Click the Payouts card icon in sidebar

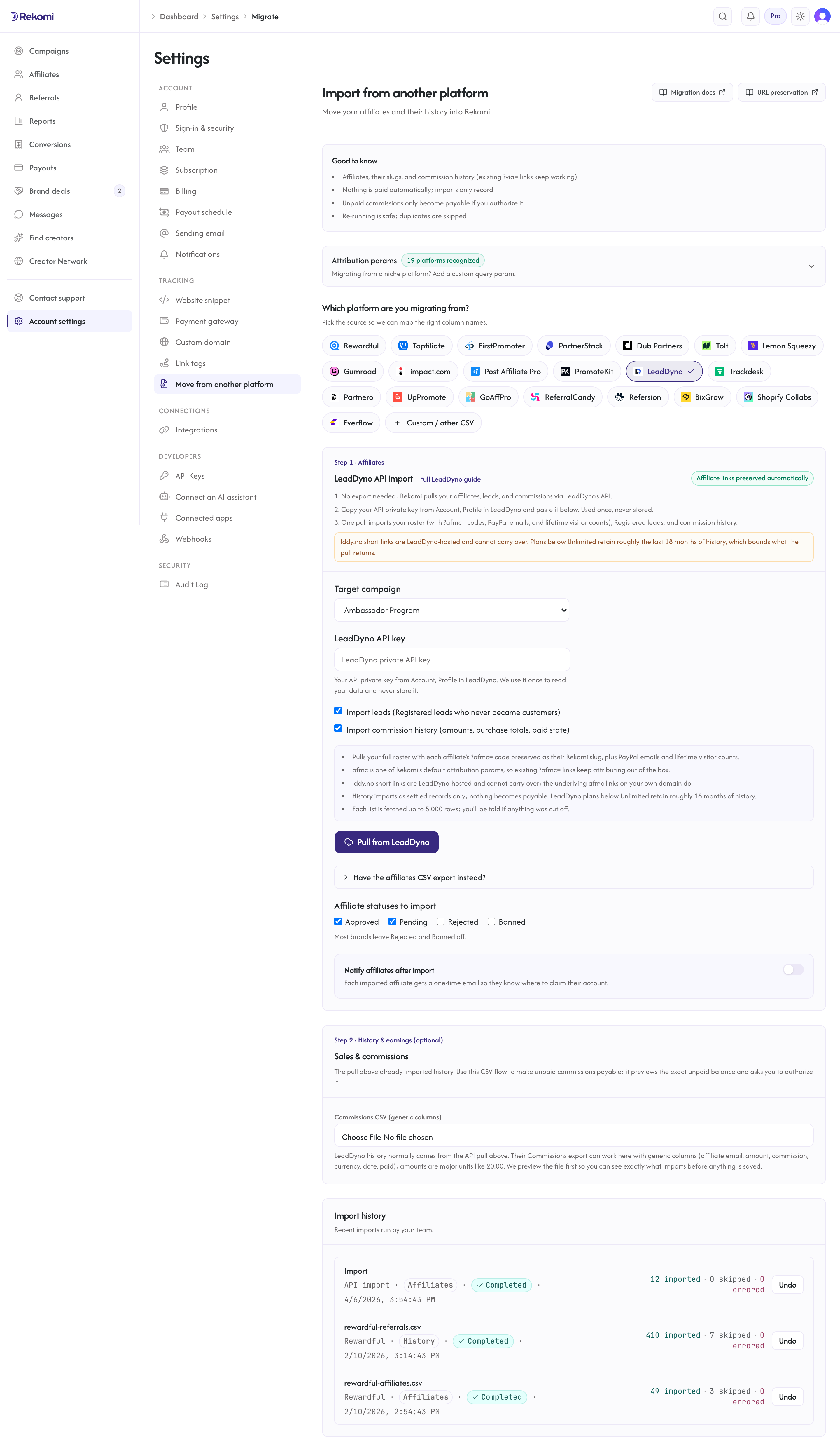[x=18, y=168]
